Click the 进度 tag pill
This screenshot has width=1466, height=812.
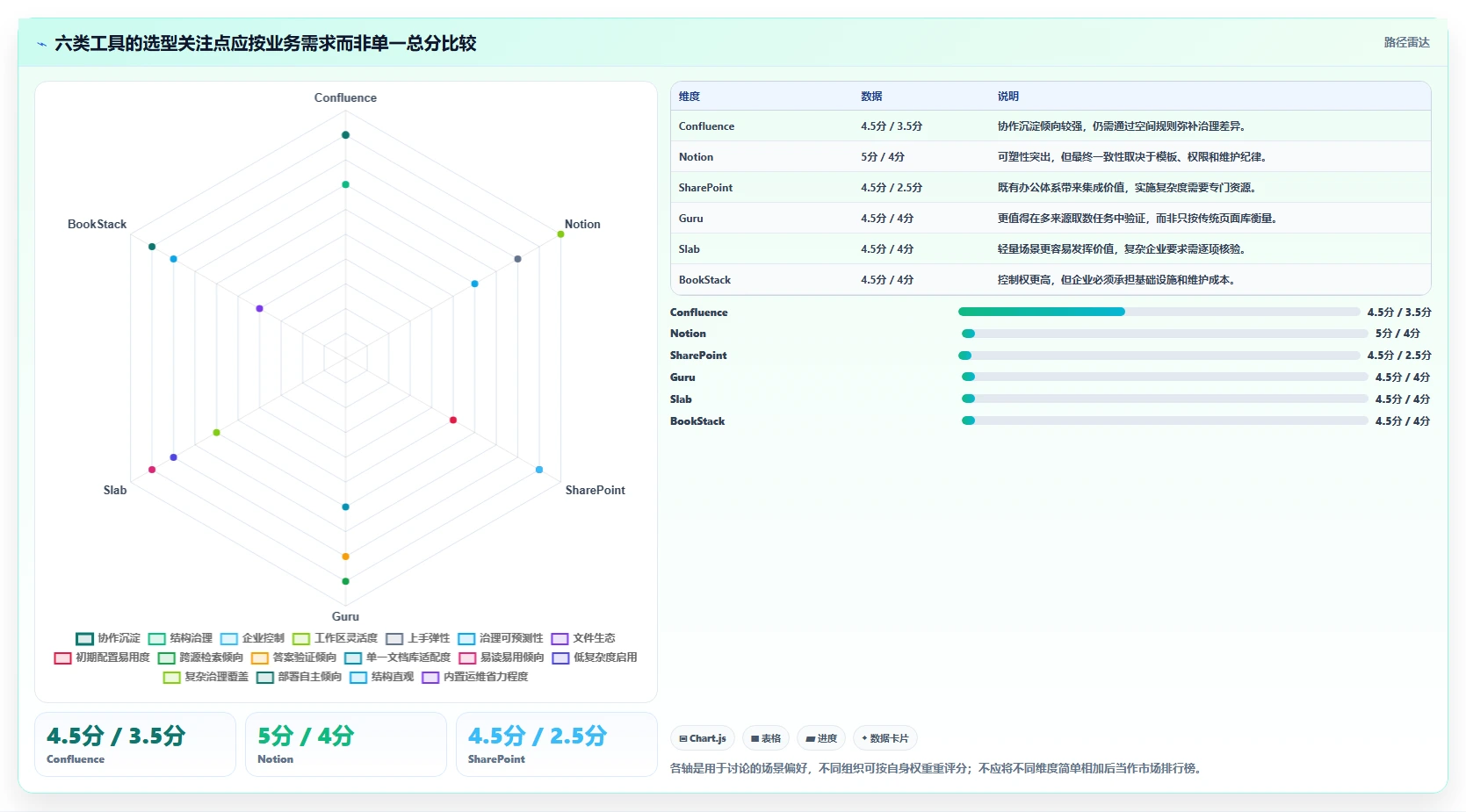pyautogui.click(x=821, y=738)
